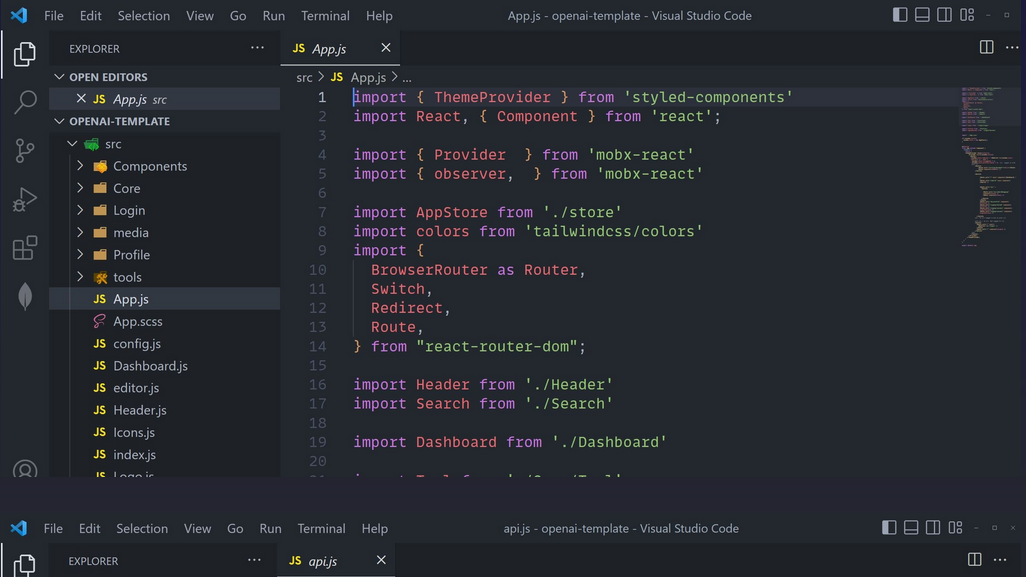
Task: Select App.js under src in file tree
Action: click(x=164, y=299)
